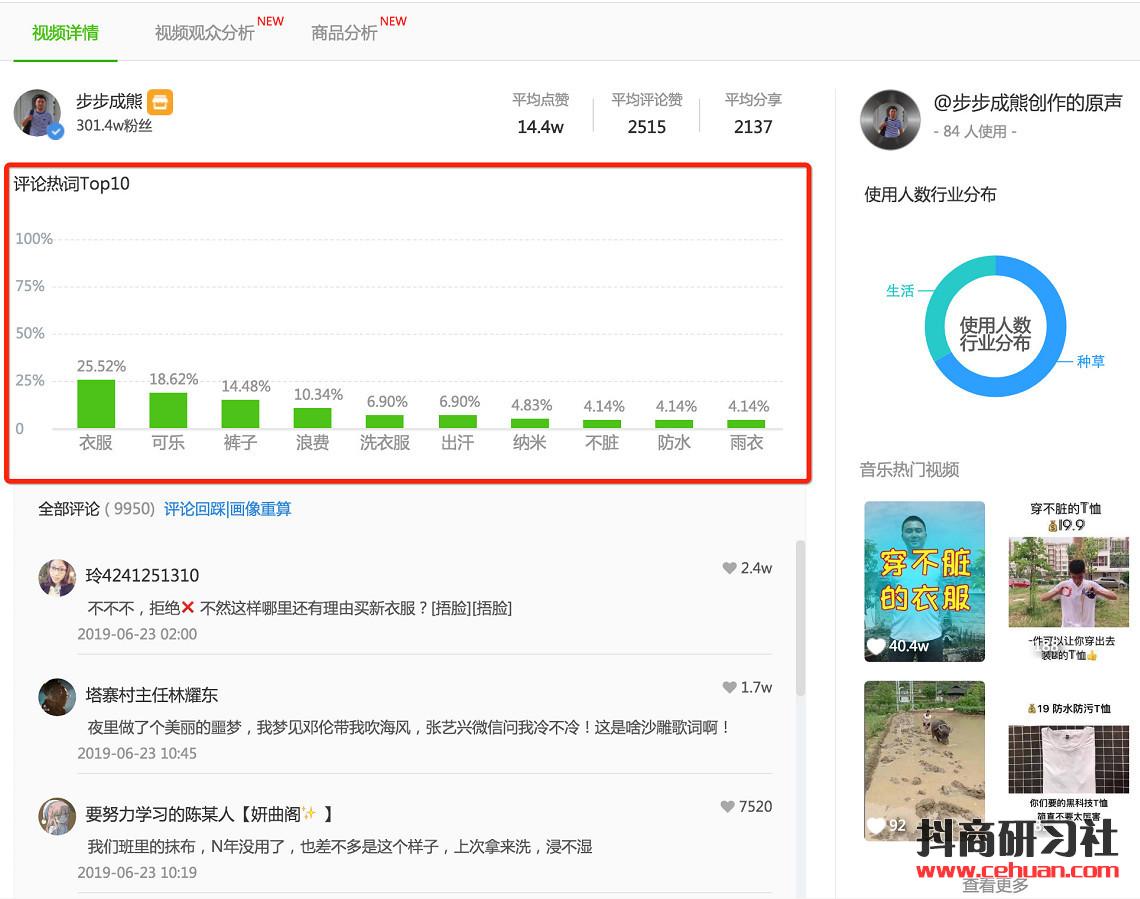Select the 视频详情 tab
Screen dimensions: 1140x899
[x=65, y=33]
